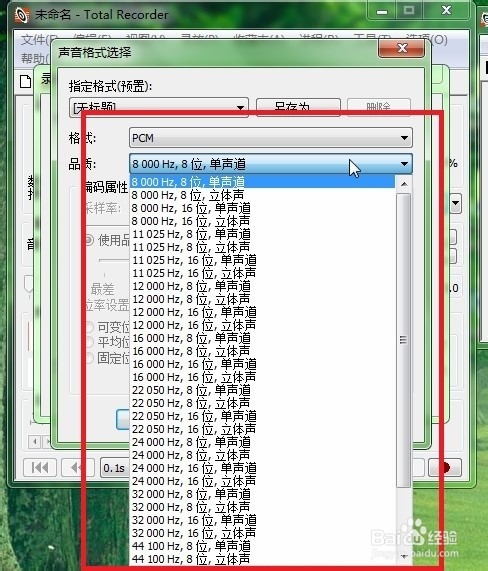
Task: Click the red record button
Action: (445, 467)
